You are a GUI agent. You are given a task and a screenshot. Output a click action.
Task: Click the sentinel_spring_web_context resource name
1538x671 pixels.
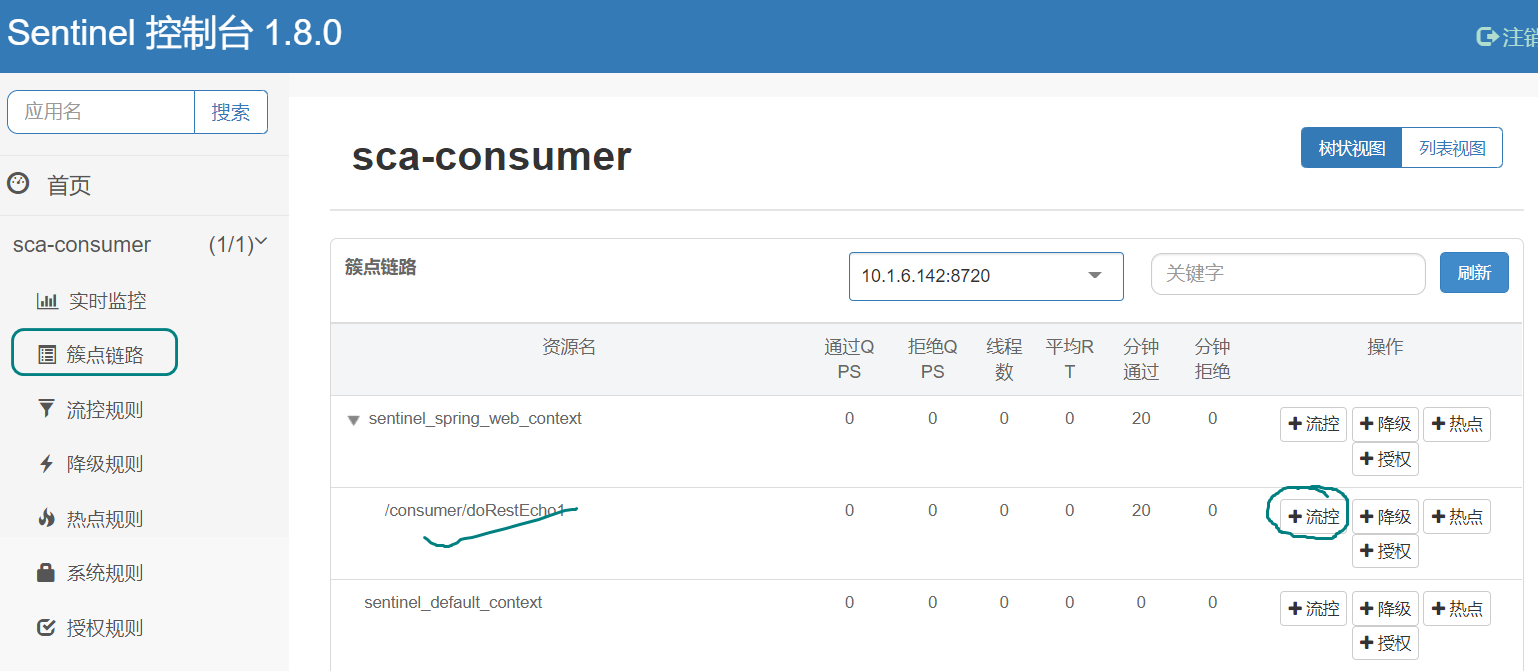[x=475, y=418]
